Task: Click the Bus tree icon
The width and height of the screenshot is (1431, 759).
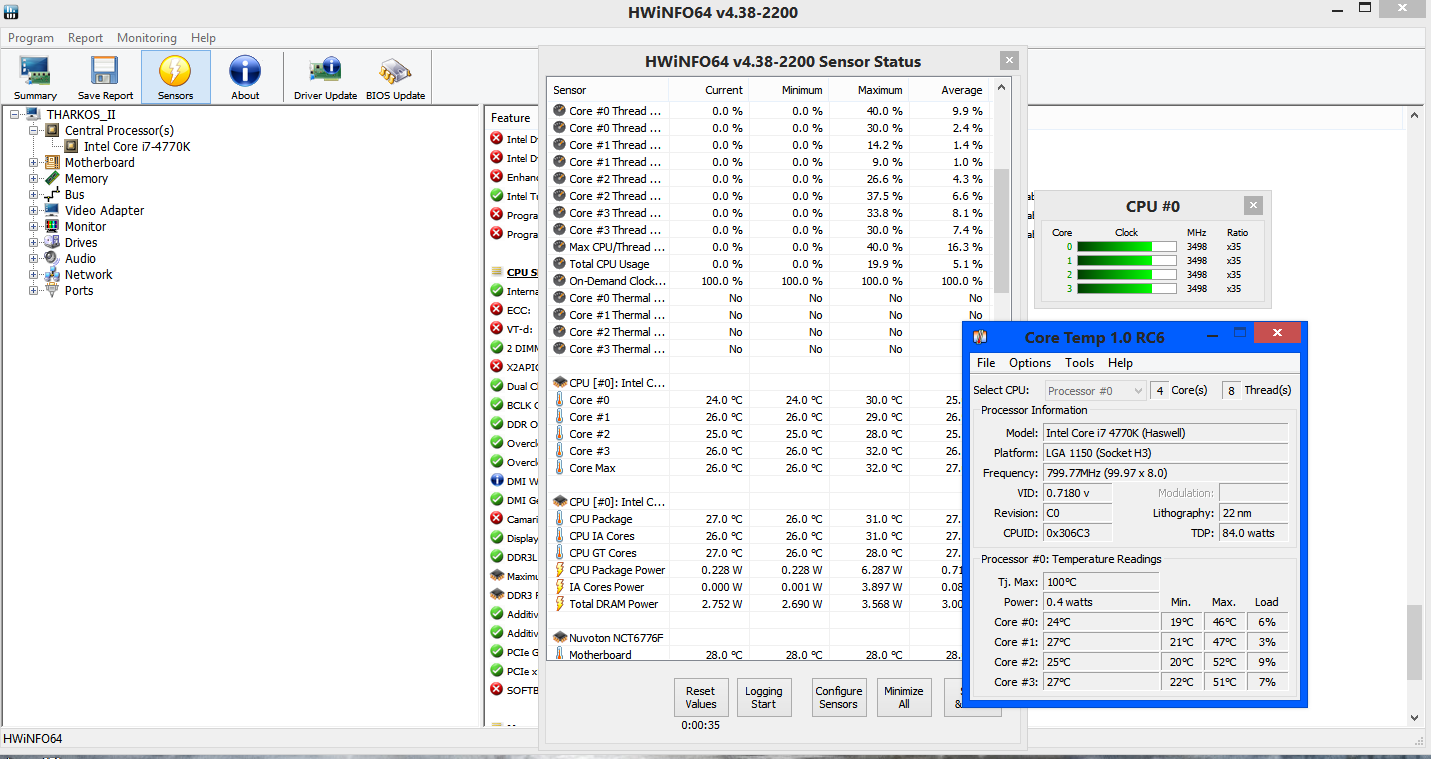Action: pyautogui.click(x=52, y=194)
